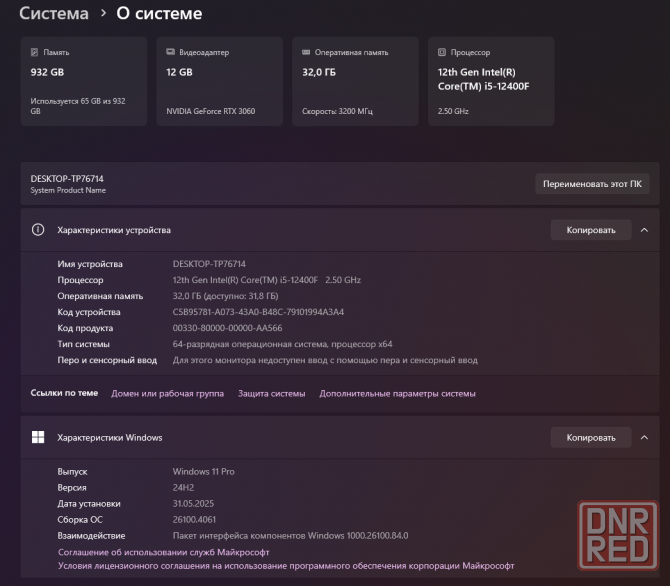Viewport: 670px width, 586px height.
Task: Click the Windows logo icon
Action: [38, 437]
